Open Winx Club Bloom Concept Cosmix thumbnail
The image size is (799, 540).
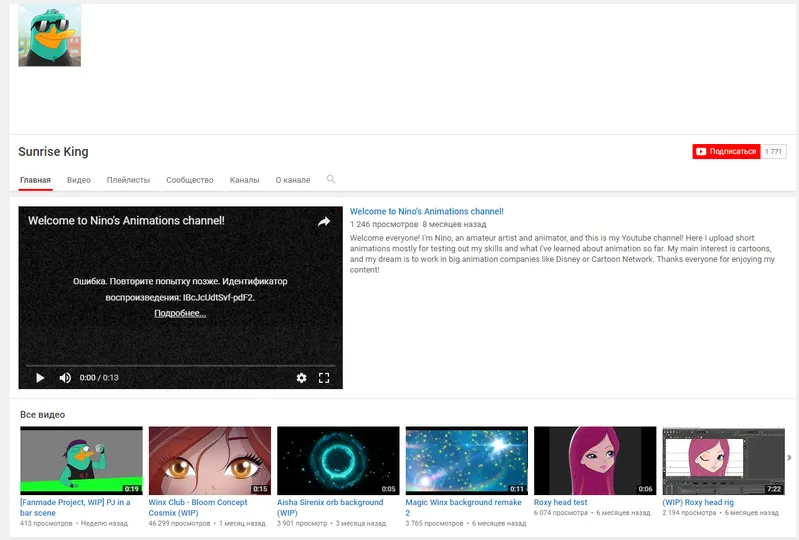tap(209, 460)
